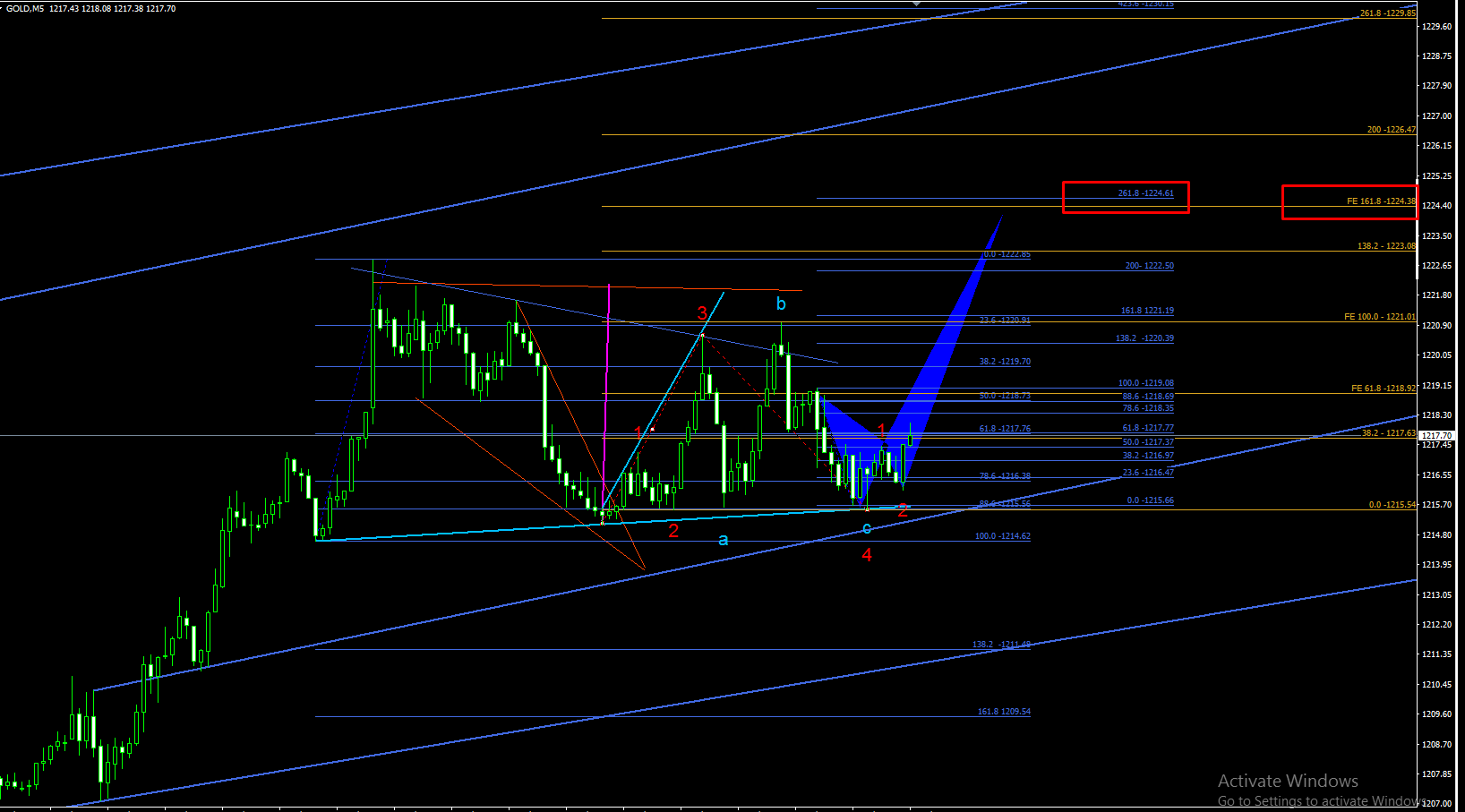Select the blue wave label 'c'

(x=867, y=528)
